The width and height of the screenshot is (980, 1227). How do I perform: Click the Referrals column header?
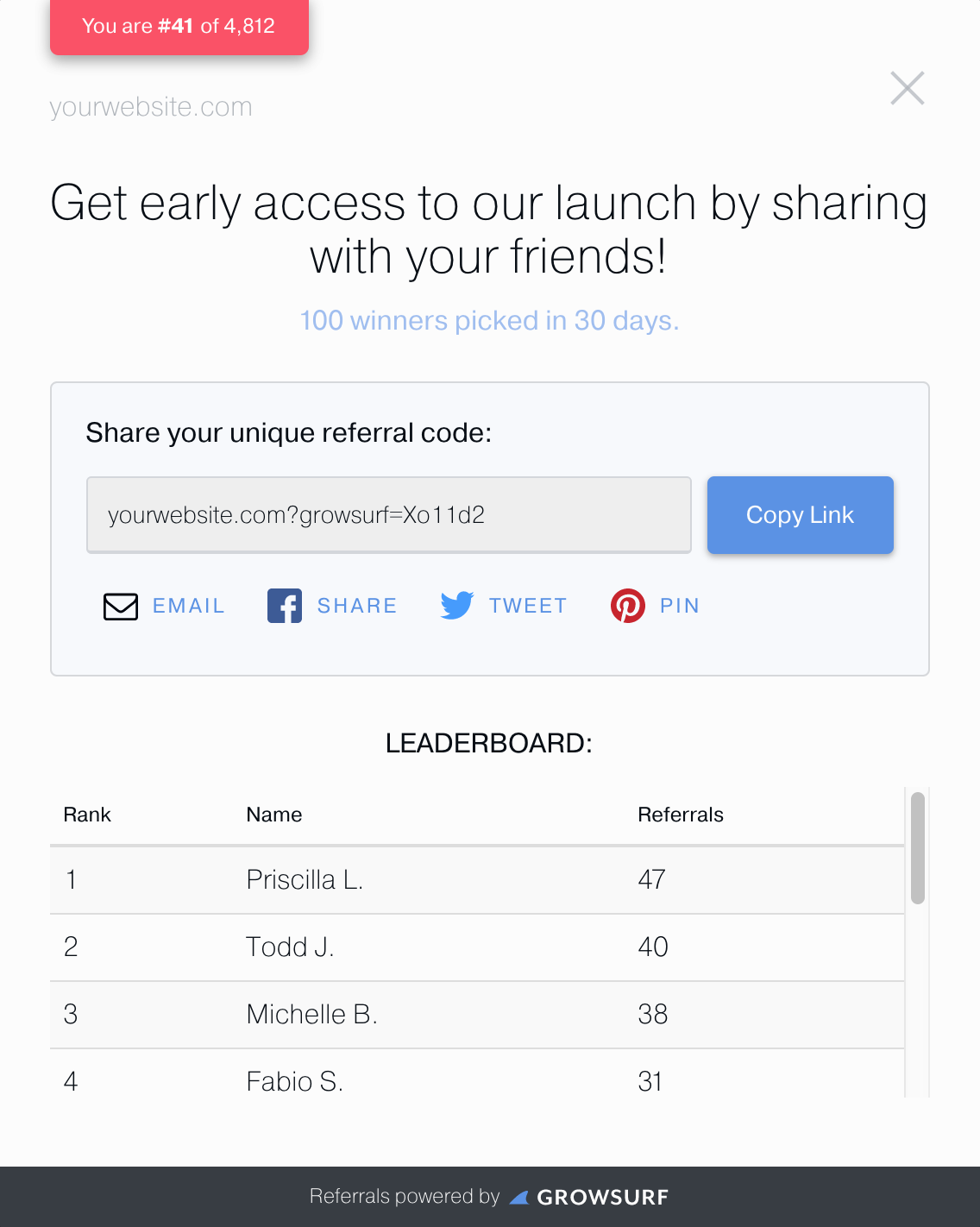pyautogui.click(x=681, y=815)
